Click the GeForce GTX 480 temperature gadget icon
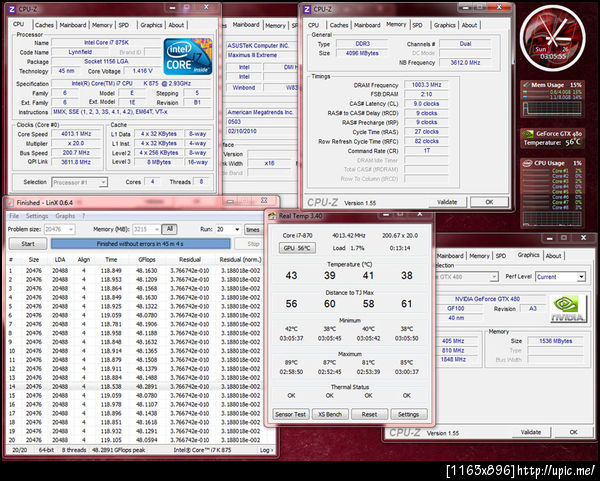 click(528, 134)
